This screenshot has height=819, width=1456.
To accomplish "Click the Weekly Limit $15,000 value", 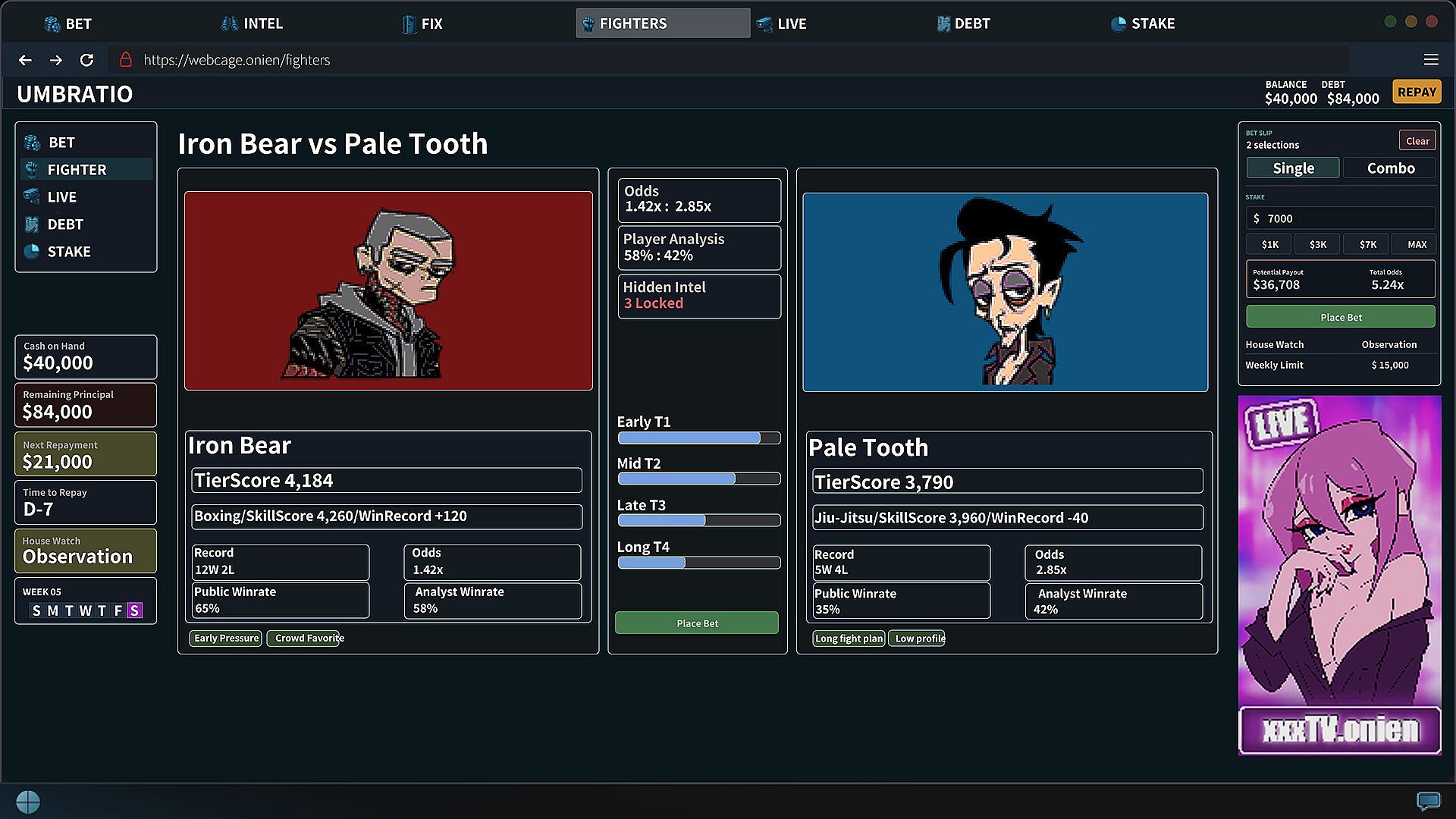I will (1389, 366).
